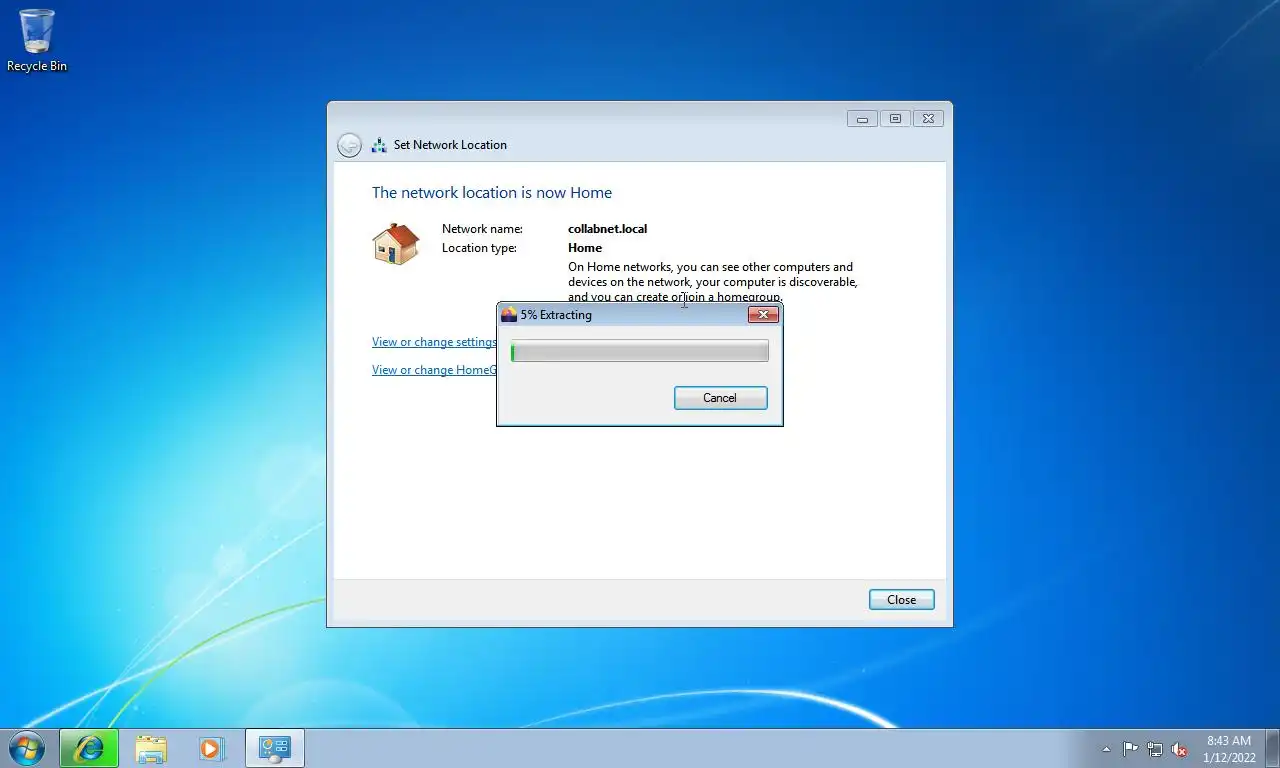The height and width of the screenshot is (768, 1280).
Task: Open View or change settings link
Action: [434, 342]
